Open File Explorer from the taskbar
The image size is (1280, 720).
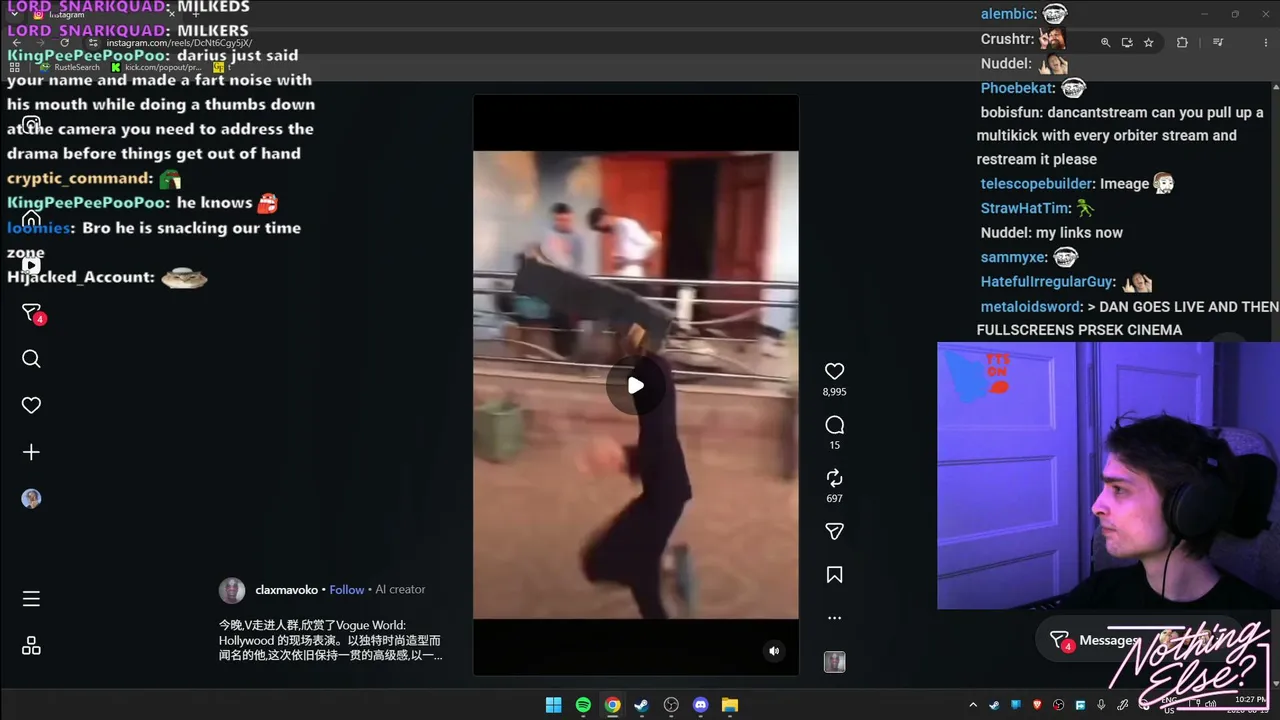pyautogui.click(x=730, y=705)
